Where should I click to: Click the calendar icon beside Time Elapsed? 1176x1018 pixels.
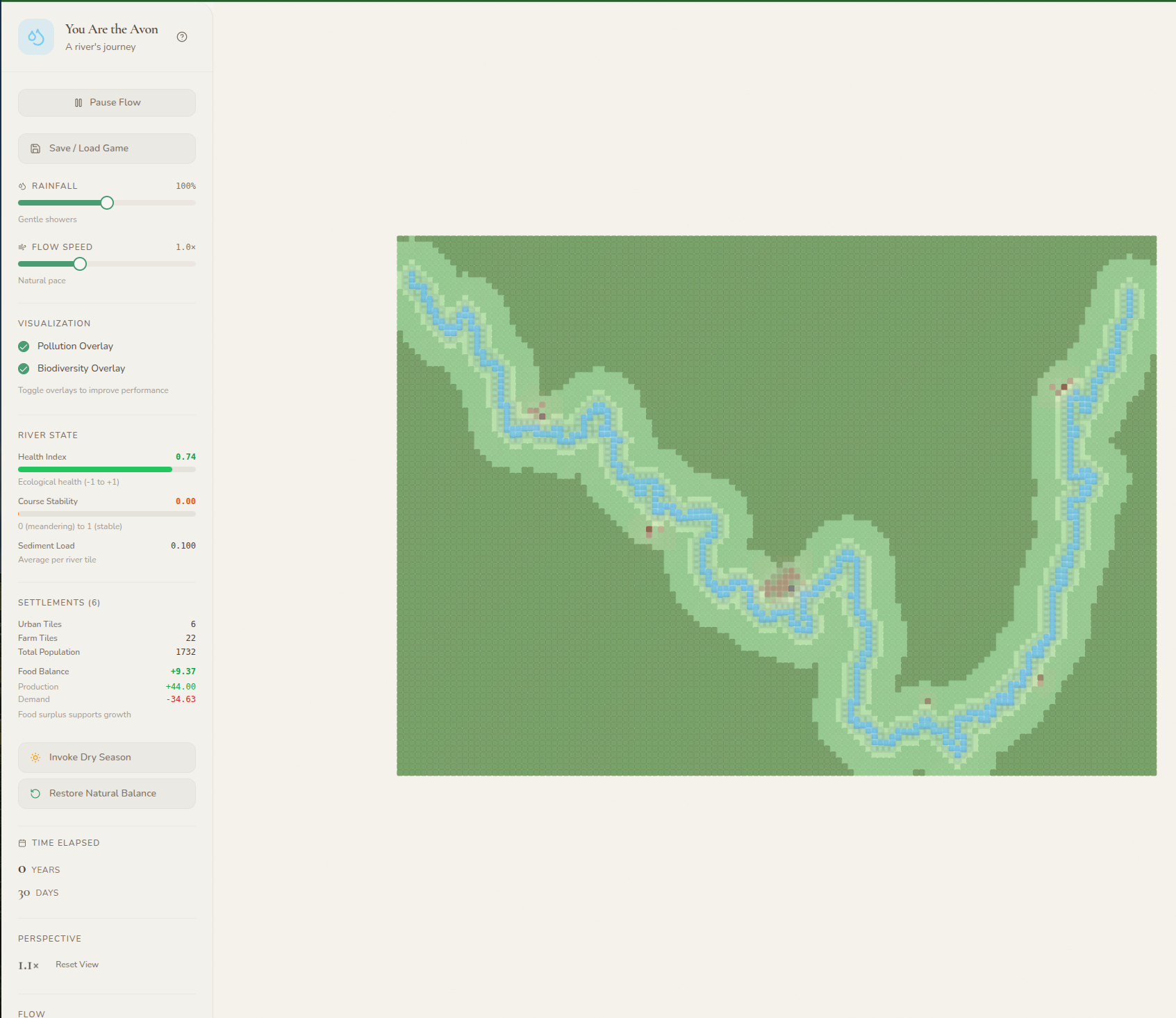(22, 843)
